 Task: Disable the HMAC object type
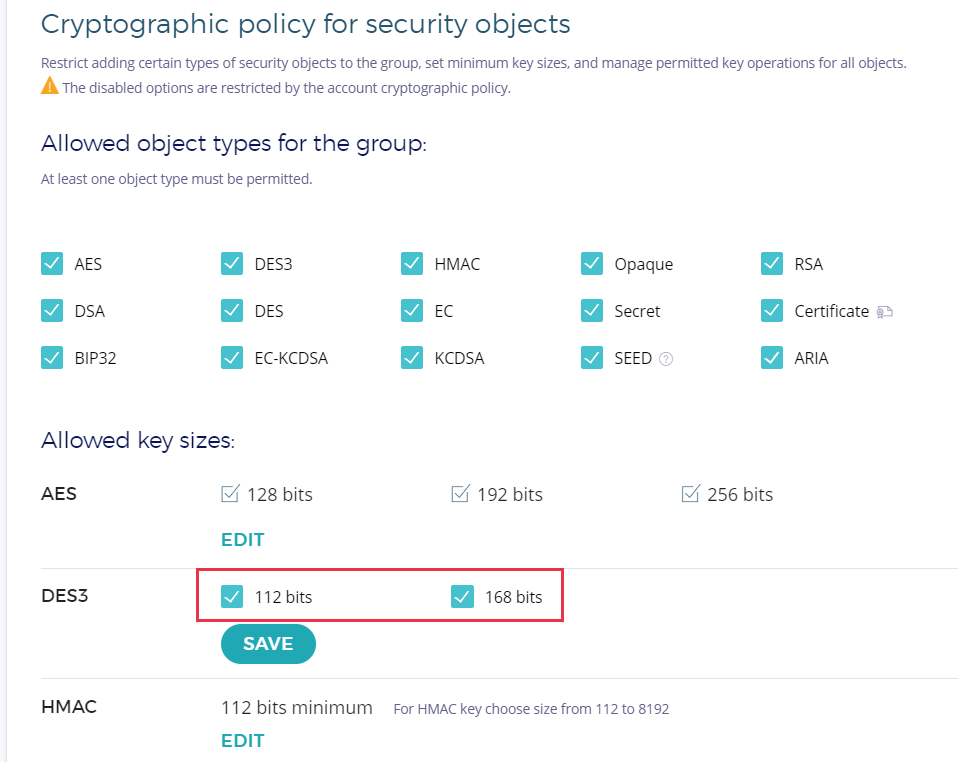click(412, 264)
